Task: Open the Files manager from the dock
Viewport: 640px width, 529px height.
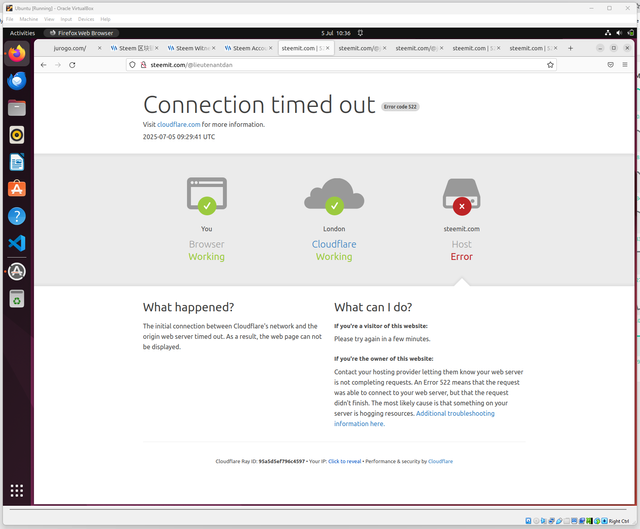Action: tap(17, 108)
